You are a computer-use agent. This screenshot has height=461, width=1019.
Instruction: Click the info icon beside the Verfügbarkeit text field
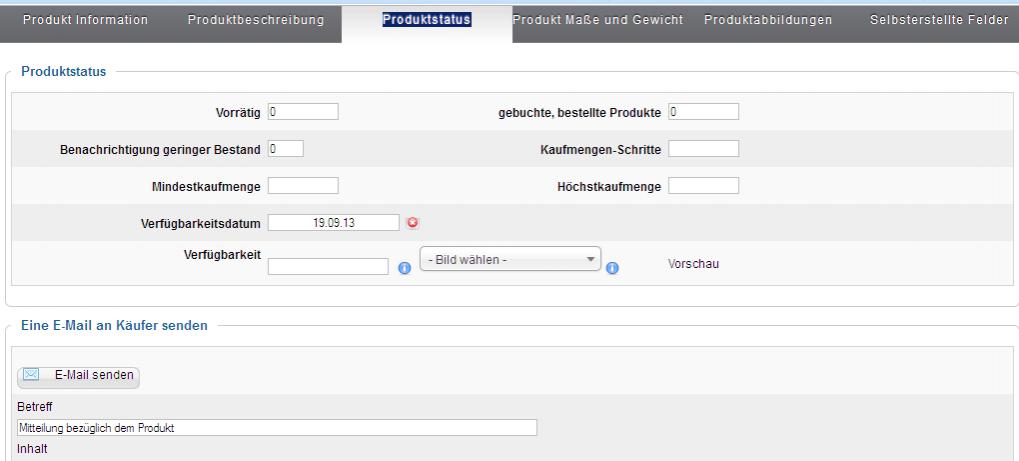404,268
